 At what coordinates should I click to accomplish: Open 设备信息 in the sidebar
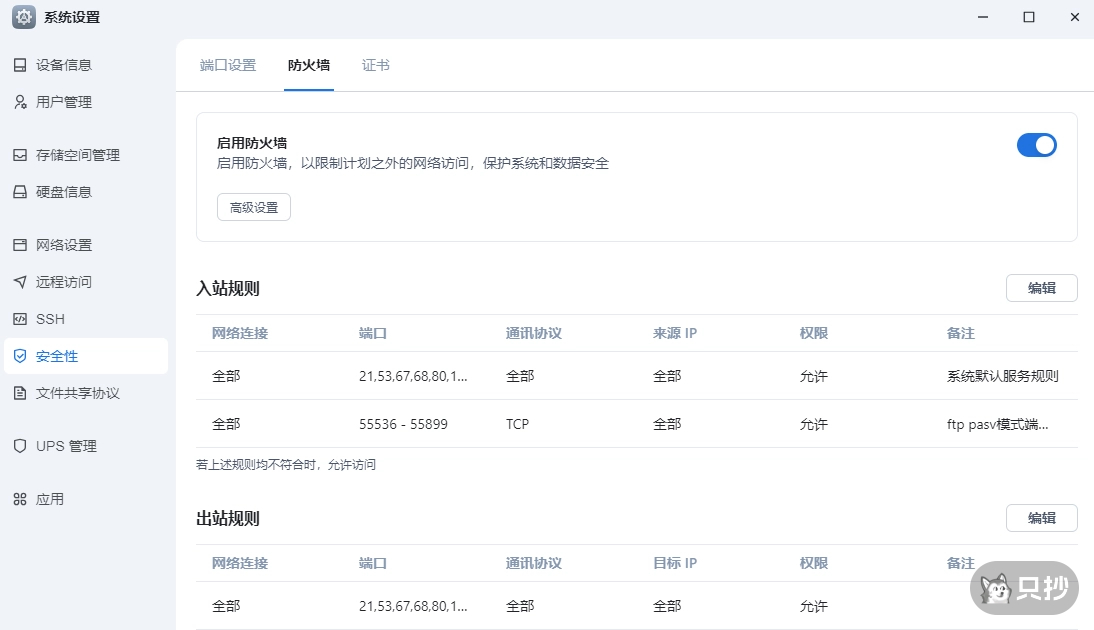[65, 64]
